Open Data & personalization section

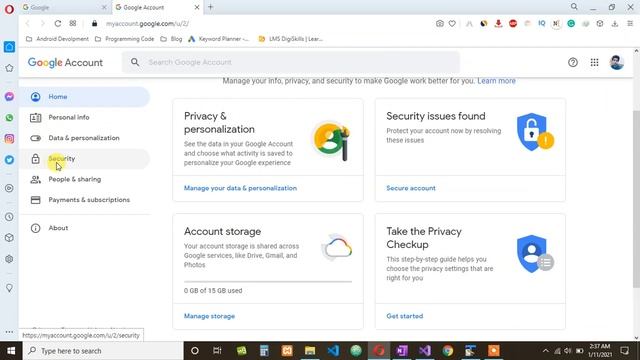click(x=85, y=138)
